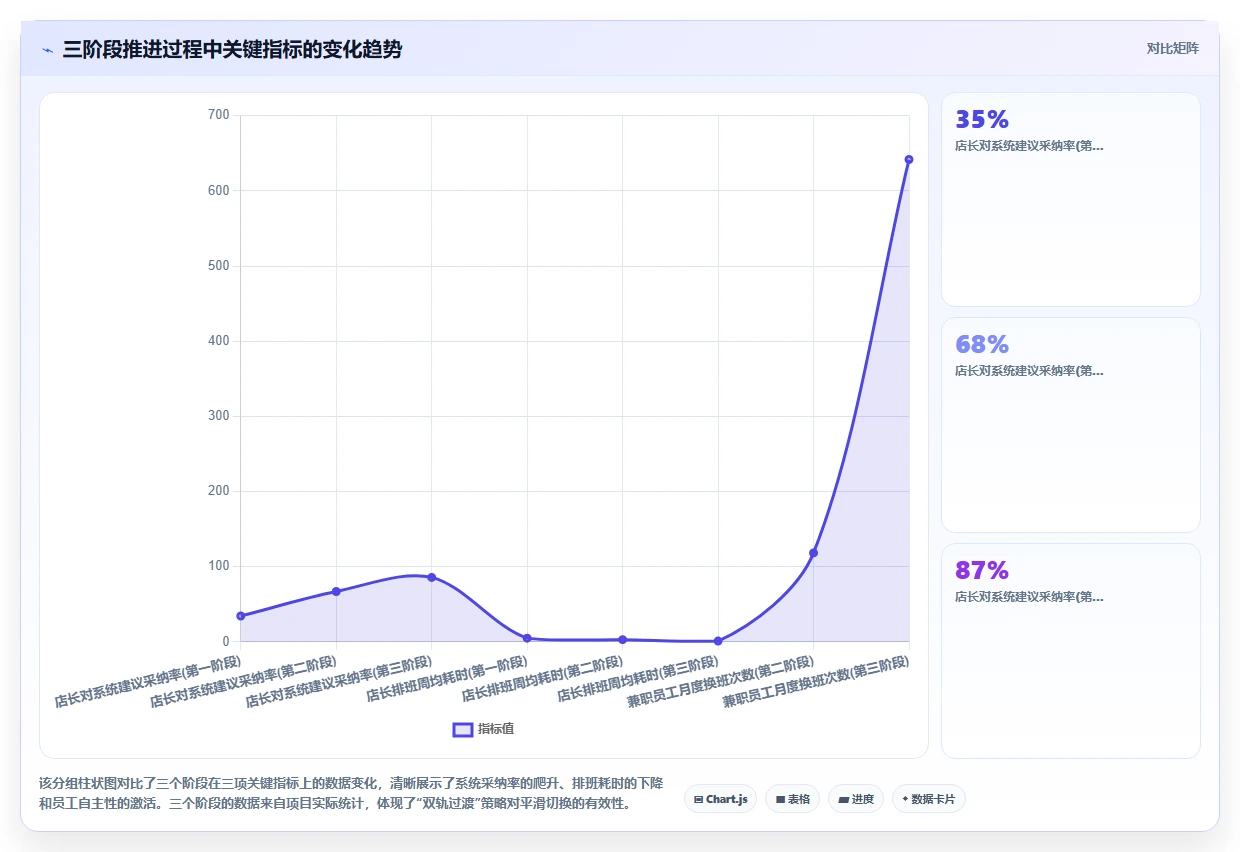Image resolution: width=1240 pixels, height=852 pixels.
Task: Open the 35% metric card
Action: [x=1070, y=199]
